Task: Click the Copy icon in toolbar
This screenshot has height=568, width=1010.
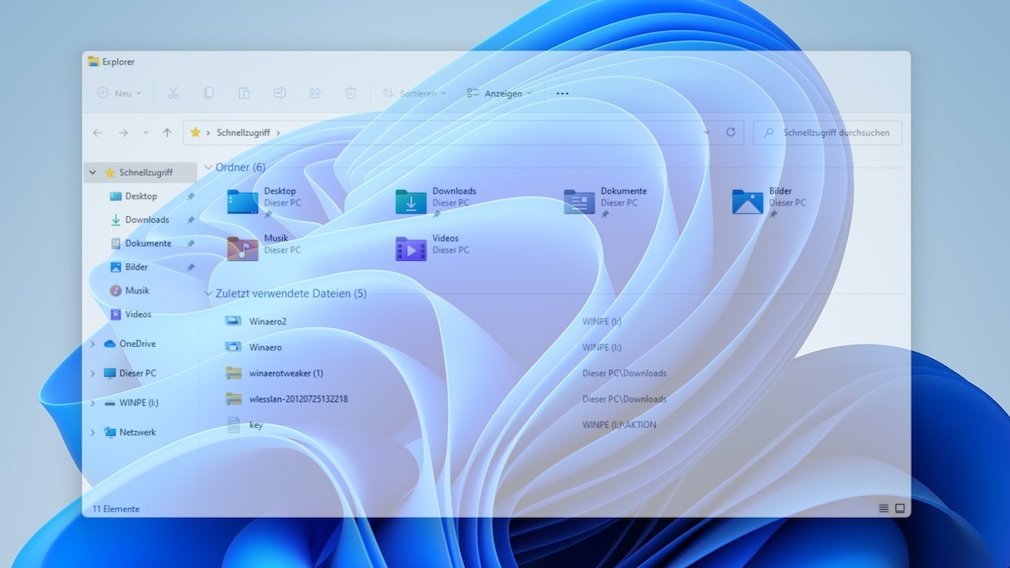Action: pyautogui.click(x=209, y=93)
